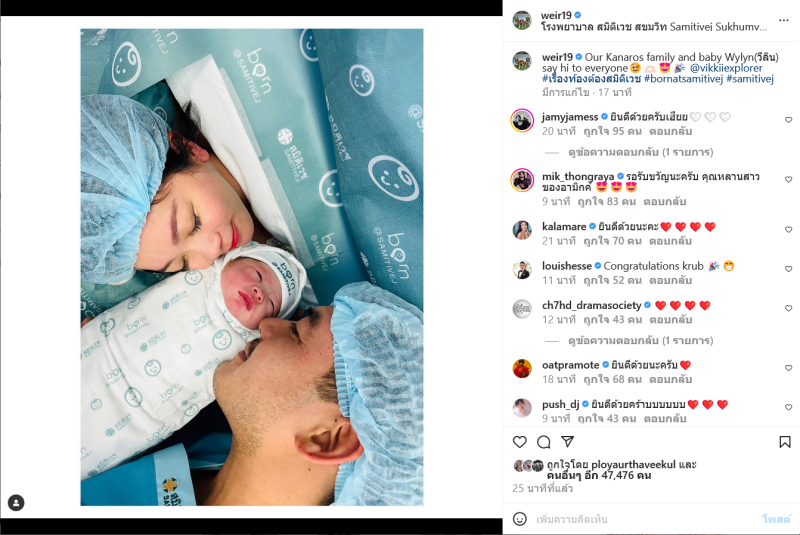Open the emoji picker smiley icon
The image size is (800, 535).
tap(519, 519)
